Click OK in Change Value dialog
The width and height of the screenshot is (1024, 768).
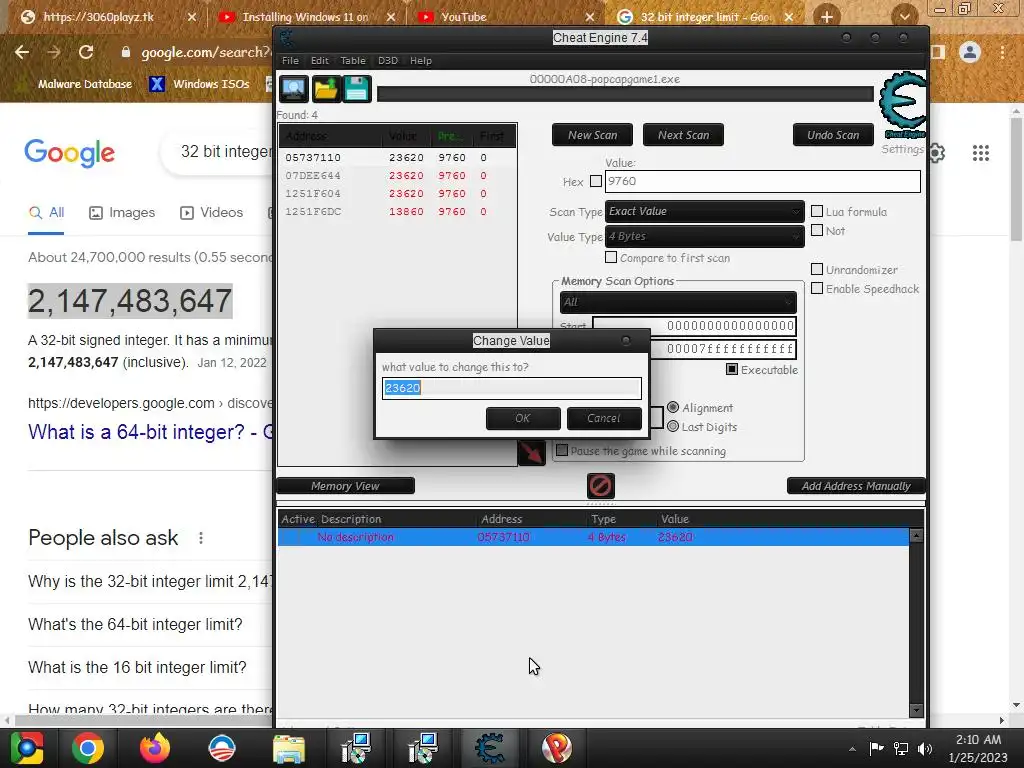[x=523, y=419]
